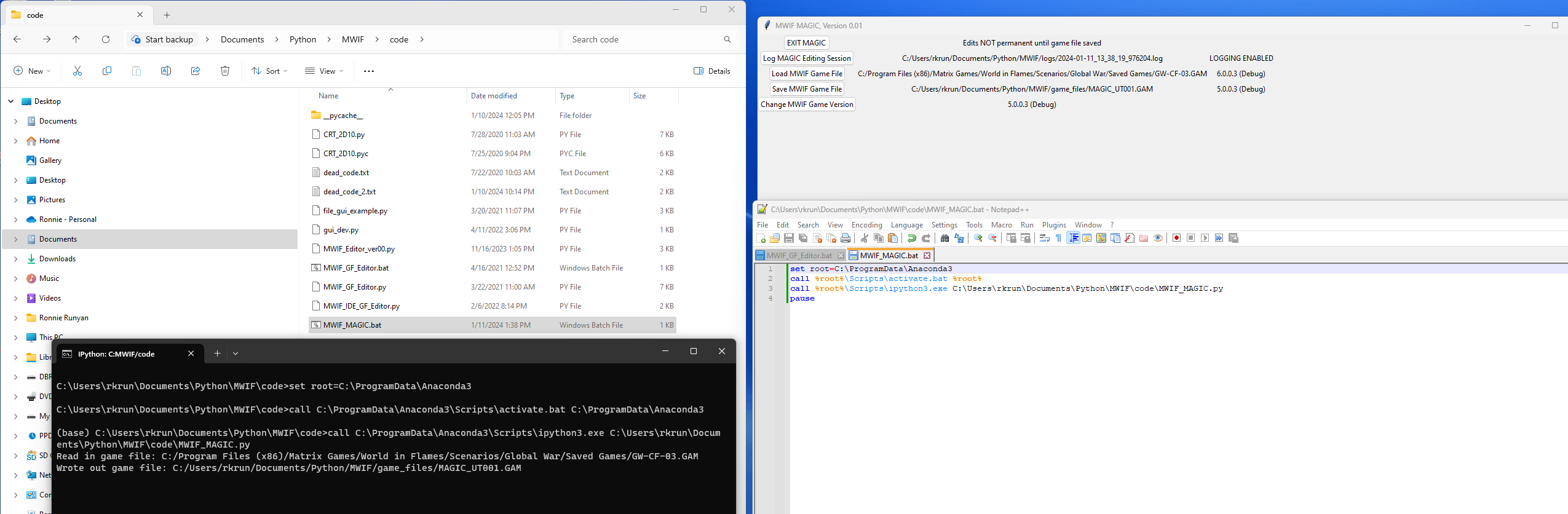Screen dimensions: 1568x514
Task: Click Log MAGIC Editing Session button
Action: 807,58
